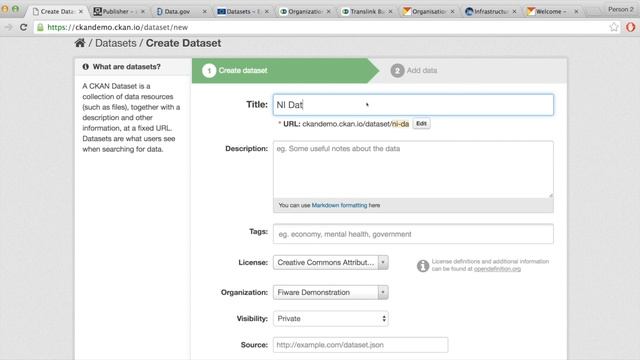Open the Markdown formatting link

[x=339, y=205]
